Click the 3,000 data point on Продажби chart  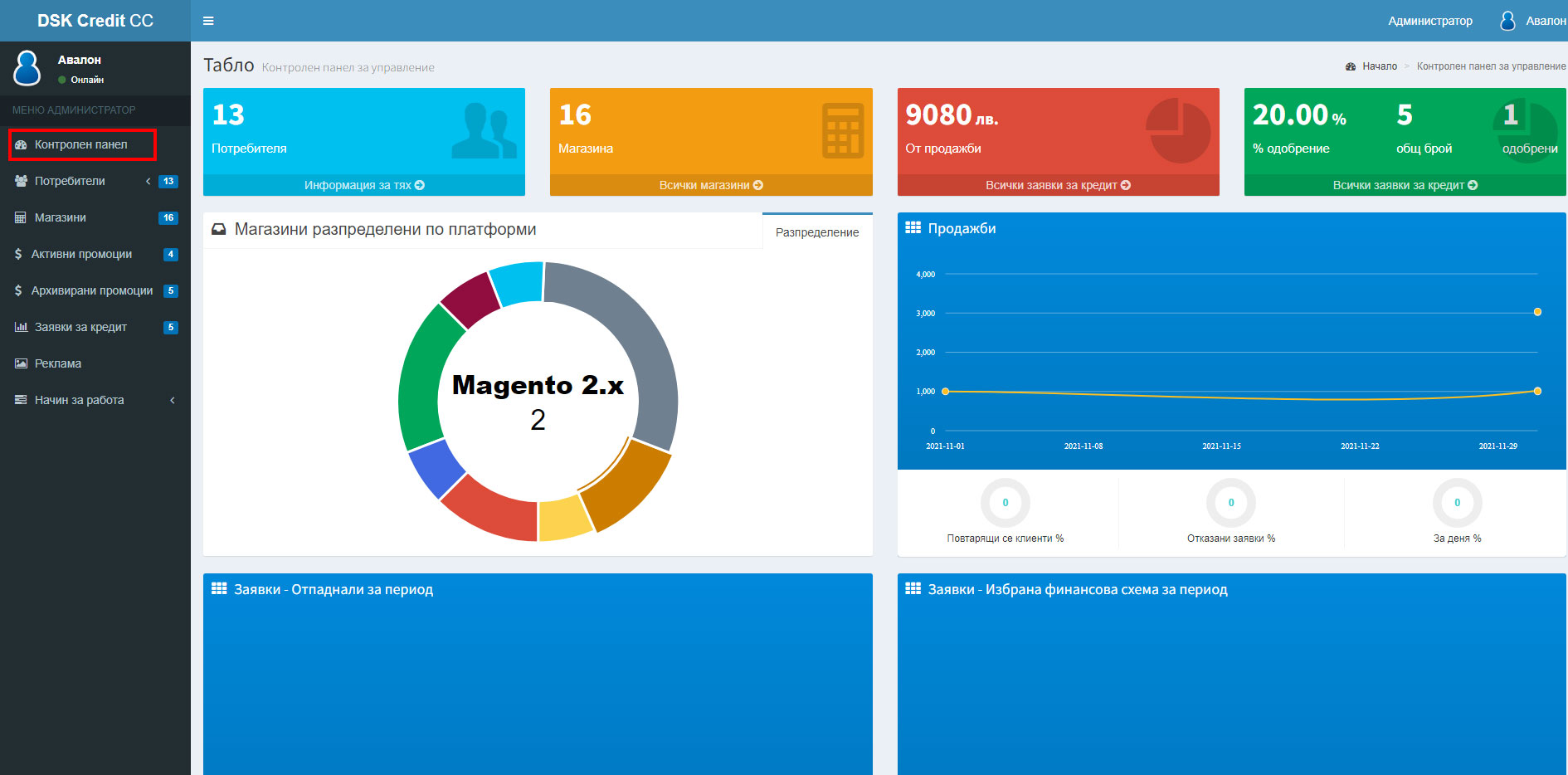pos(1537,312)
